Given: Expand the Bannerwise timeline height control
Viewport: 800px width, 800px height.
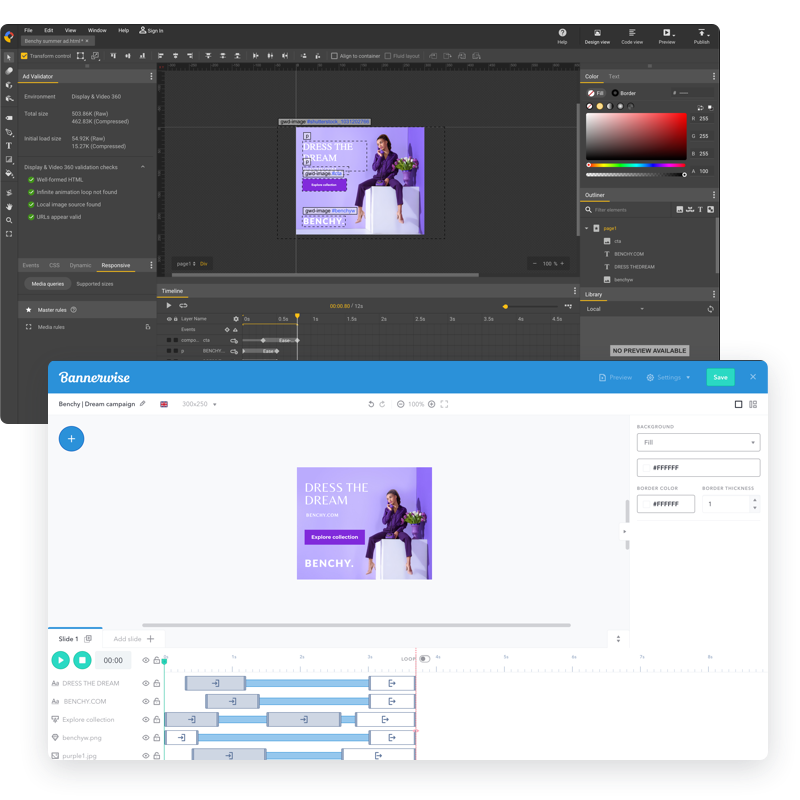Looking at the screenshot, I should pos(618,639).
